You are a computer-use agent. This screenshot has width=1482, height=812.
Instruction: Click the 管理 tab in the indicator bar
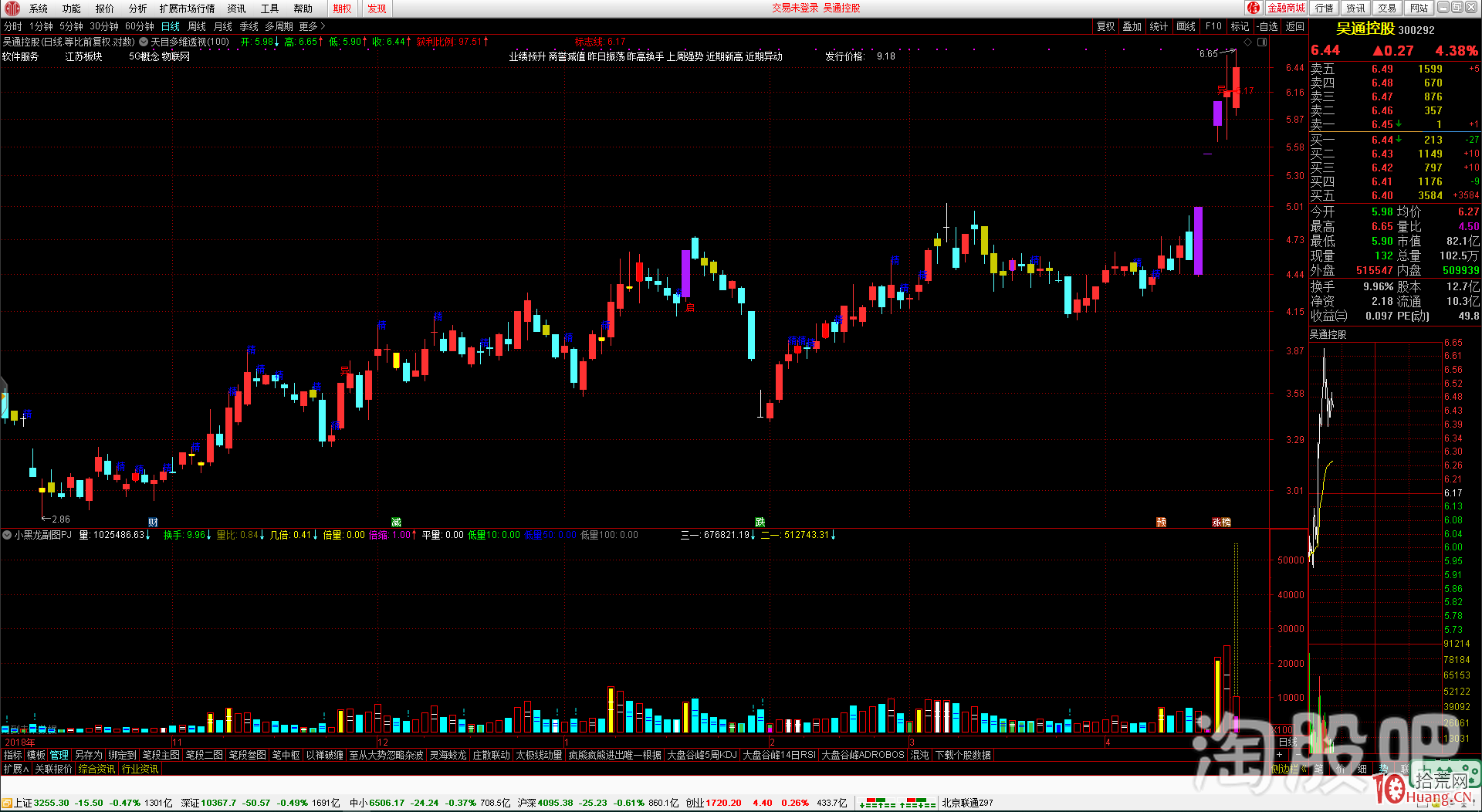(59, 755)
